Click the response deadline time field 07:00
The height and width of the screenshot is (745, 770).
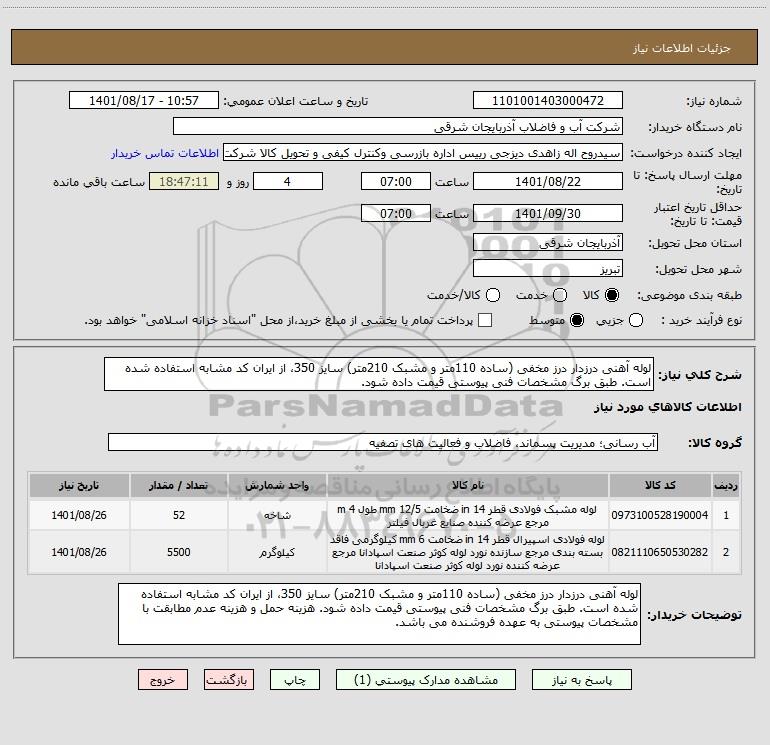tap(396, 182)
